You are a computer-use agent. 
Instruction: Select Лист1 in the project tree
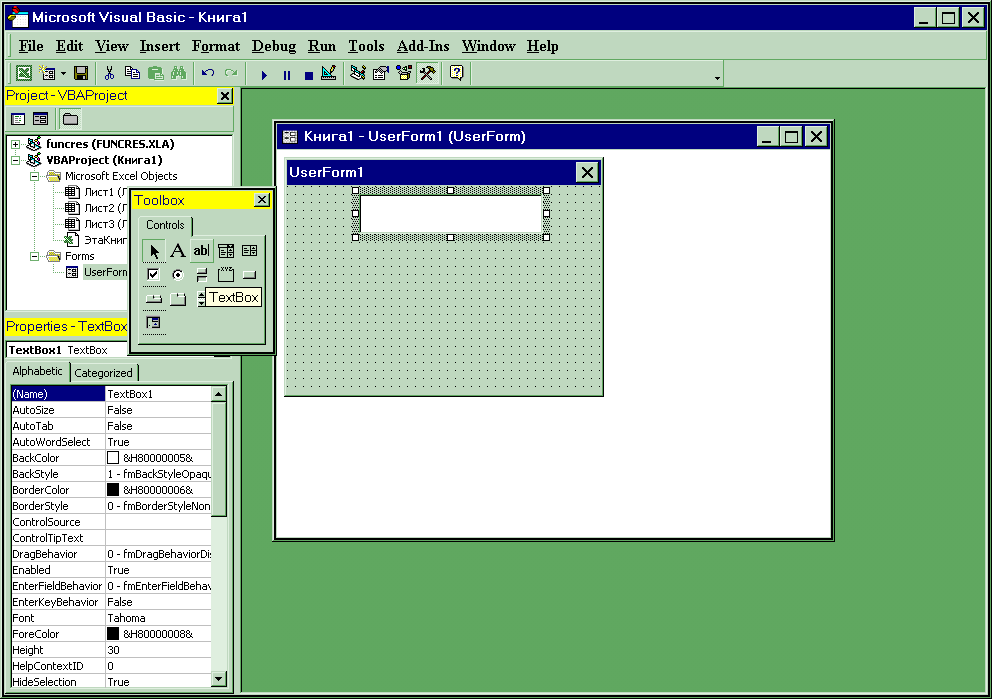coord(97,192)
